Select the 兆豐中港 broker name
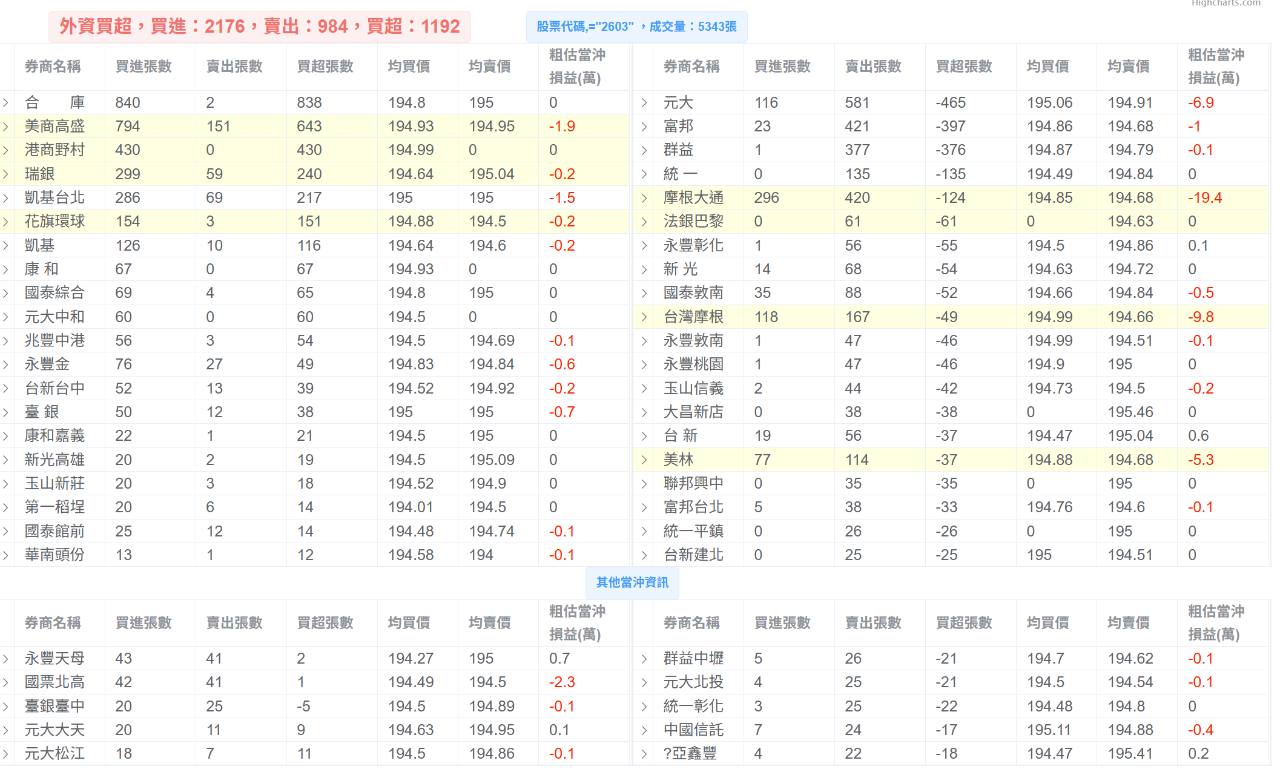 (x=54, y=341)
